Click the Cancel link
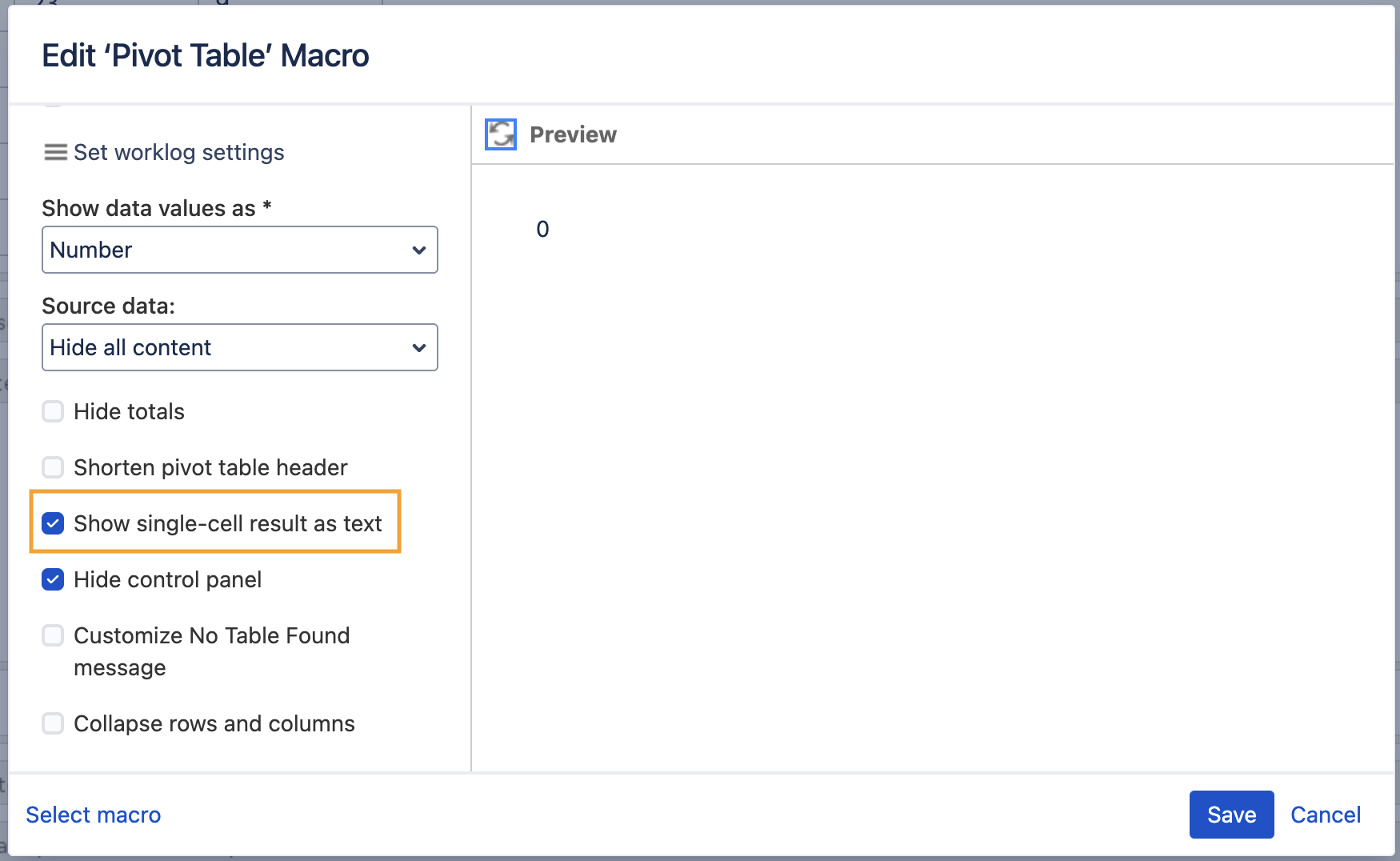The height and width of the screenshot is (861, 1400). pos(1325,814)
